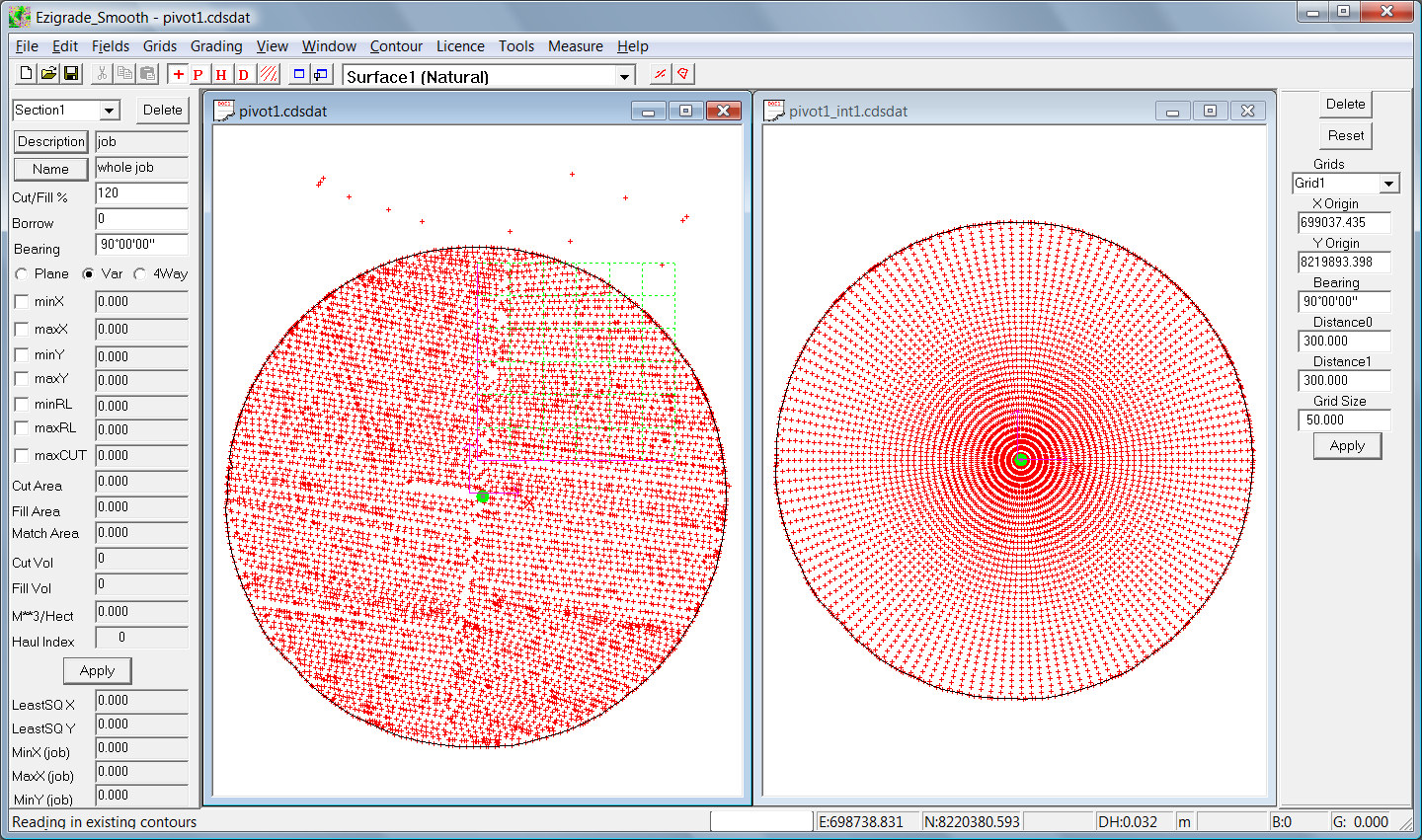Click the Grid Size input field
Viewport: 1422px width, 840px height.
click(1344, 420)
